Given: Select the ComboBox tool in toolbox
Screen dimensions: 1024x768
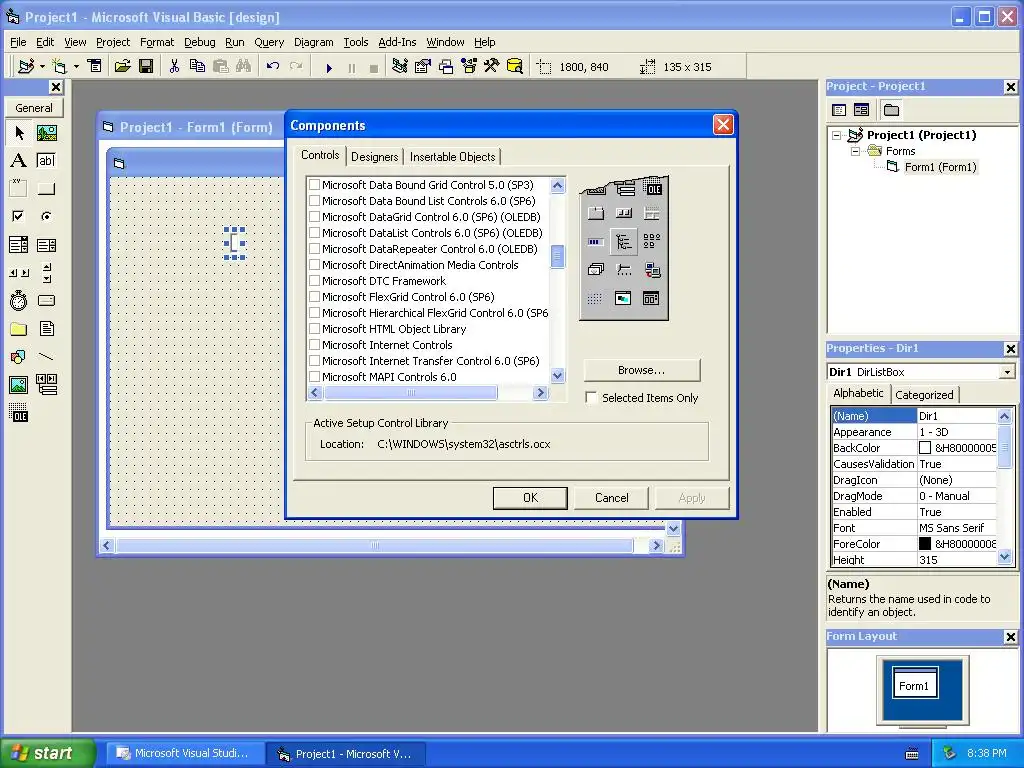Looking at the screenshot, I should coord(19,245).
